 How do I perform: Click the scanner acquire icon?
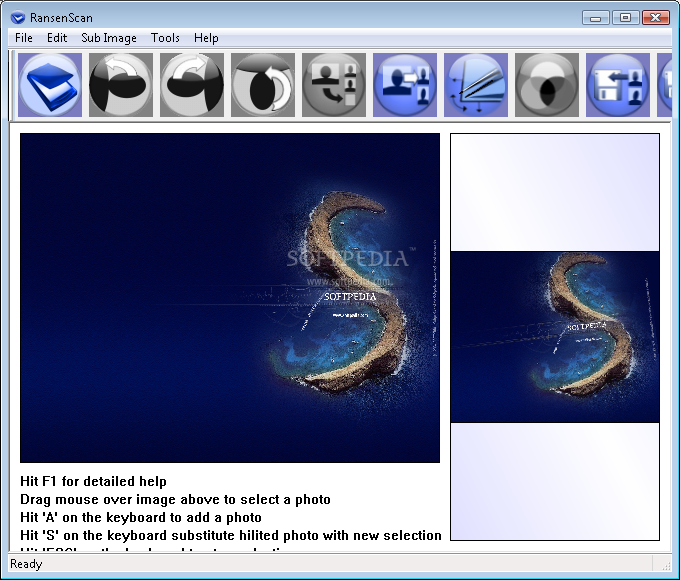coord(50,85)
